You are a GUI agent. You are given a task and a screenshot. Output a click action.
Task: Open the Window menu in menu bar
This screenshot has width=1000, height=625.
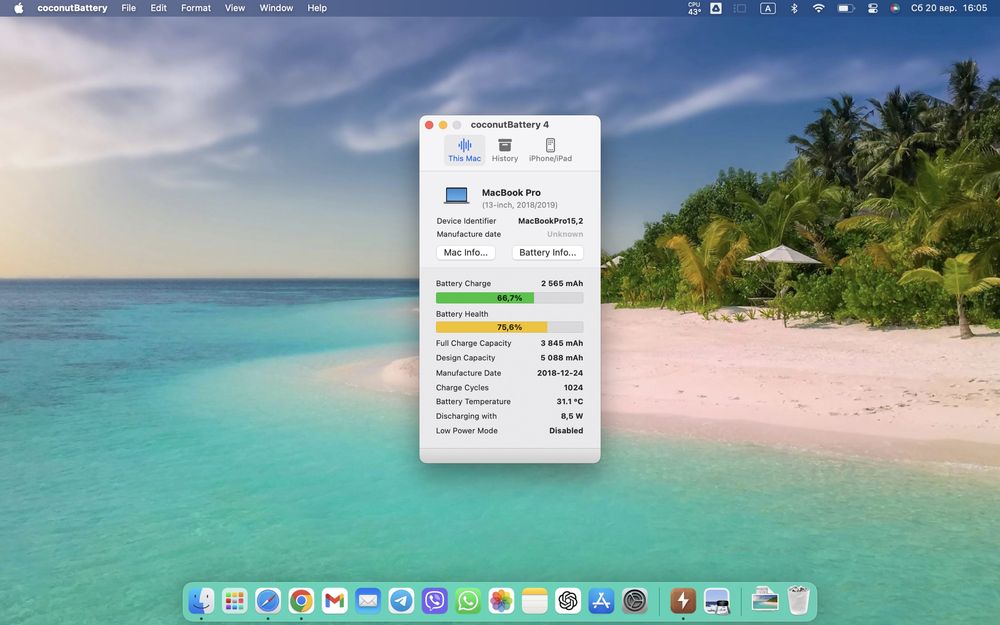[x=276, y=8]
